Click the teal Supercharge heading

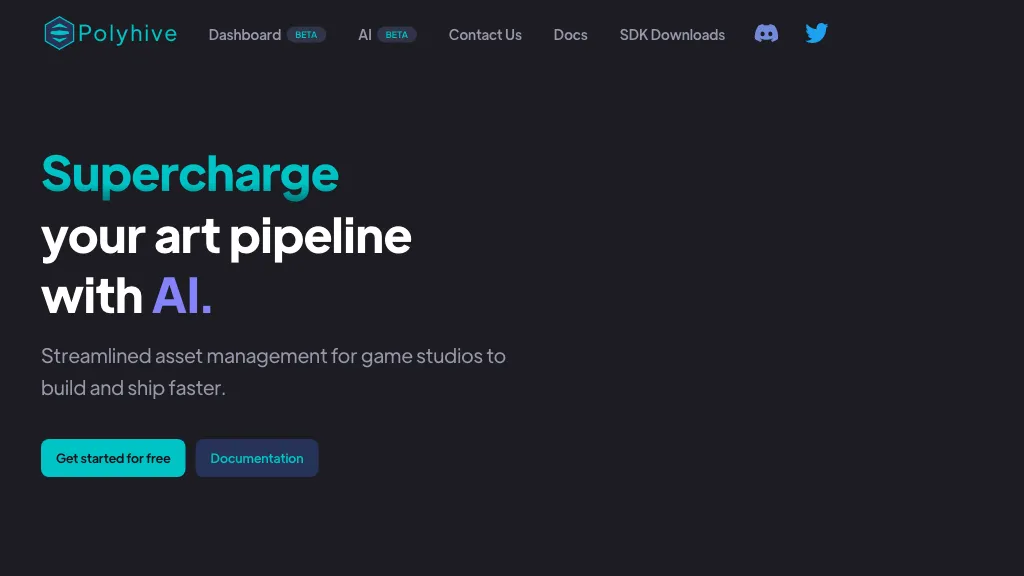click(x=190, y=175)
